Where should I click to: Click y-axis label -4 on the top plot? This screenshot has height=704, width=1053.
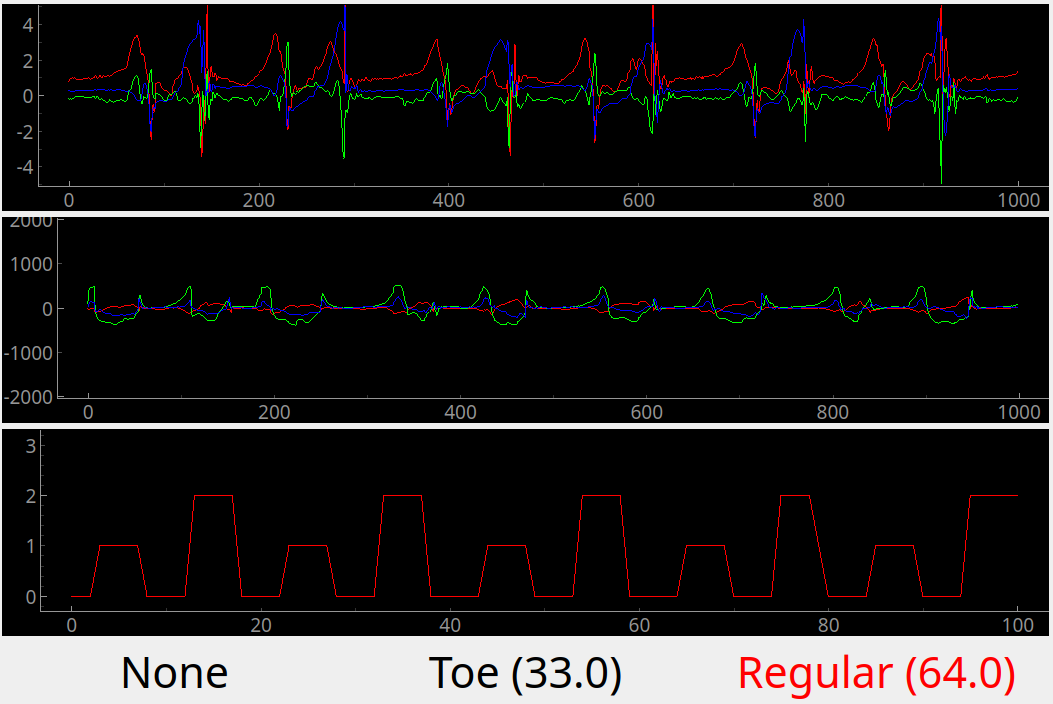point(25,167)
